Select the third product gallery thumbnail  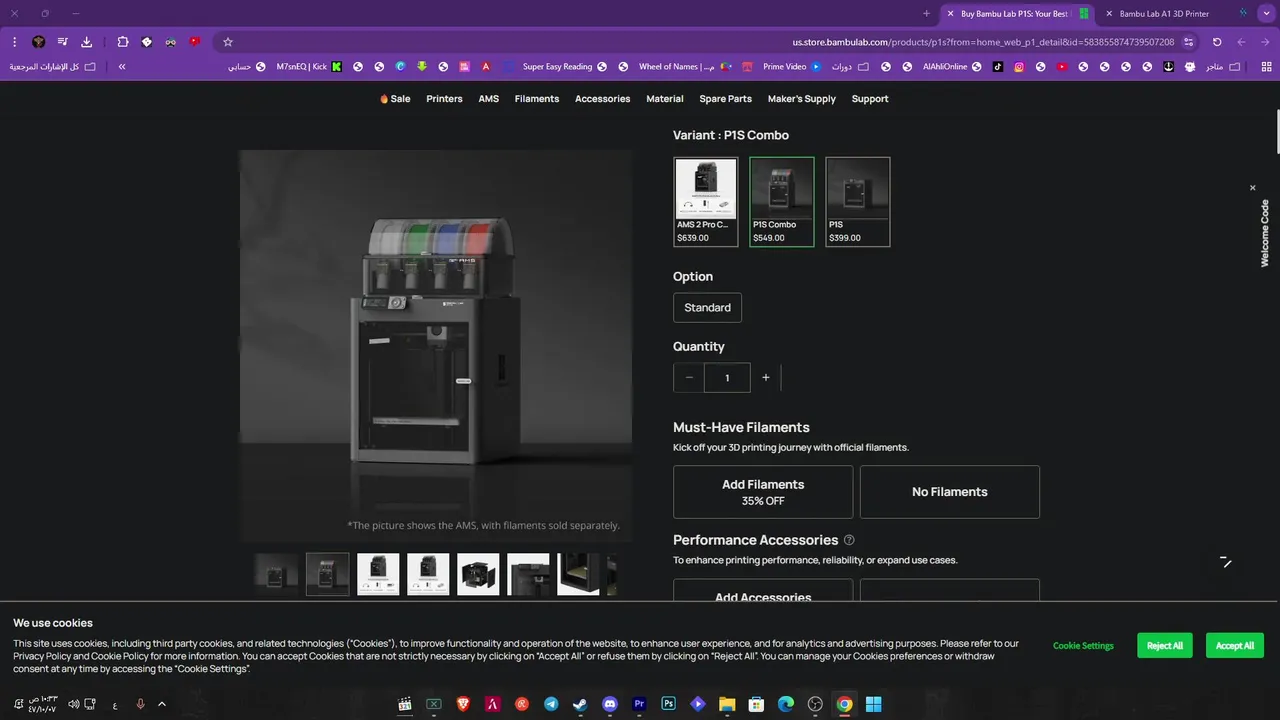pos(378,574)
